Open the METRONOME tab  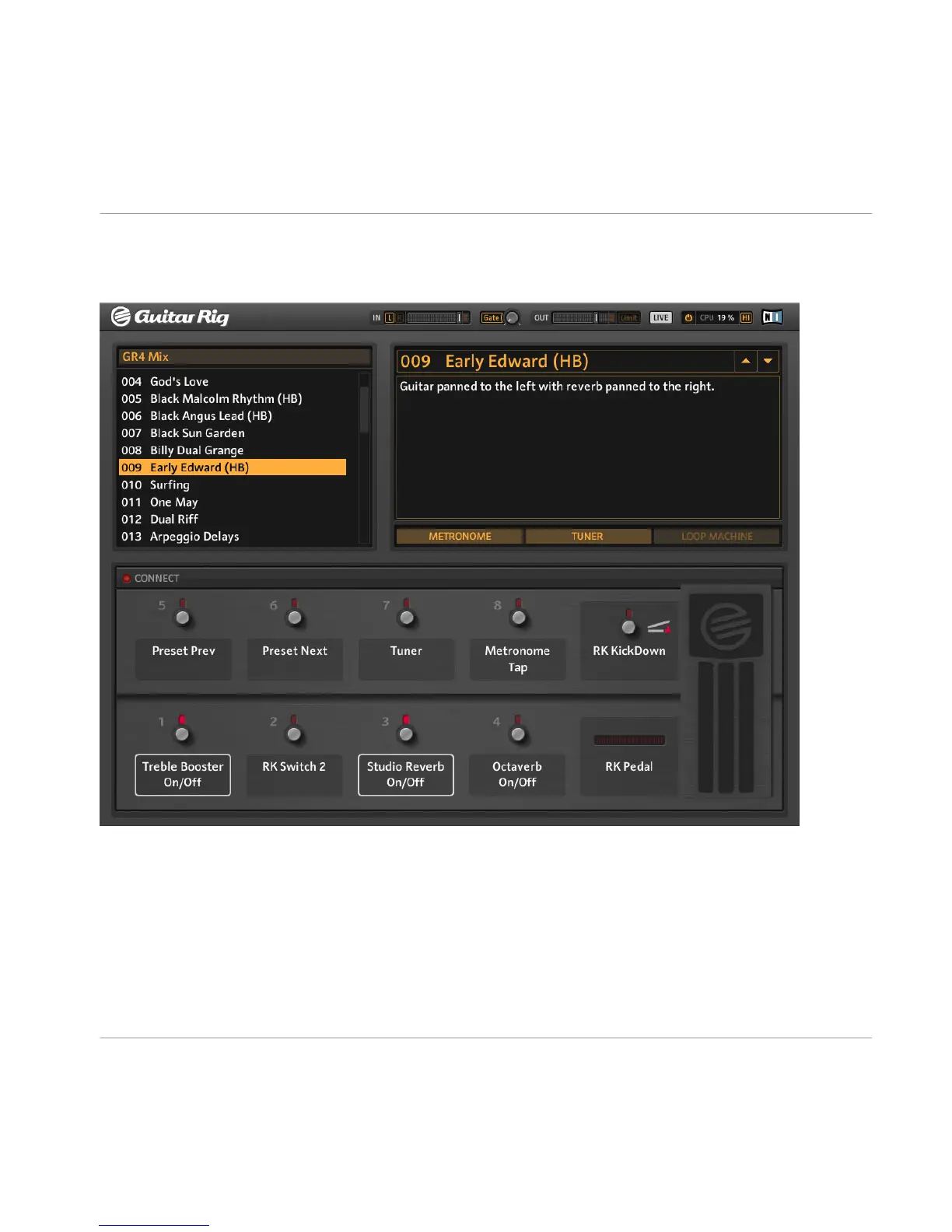(460, 537)
